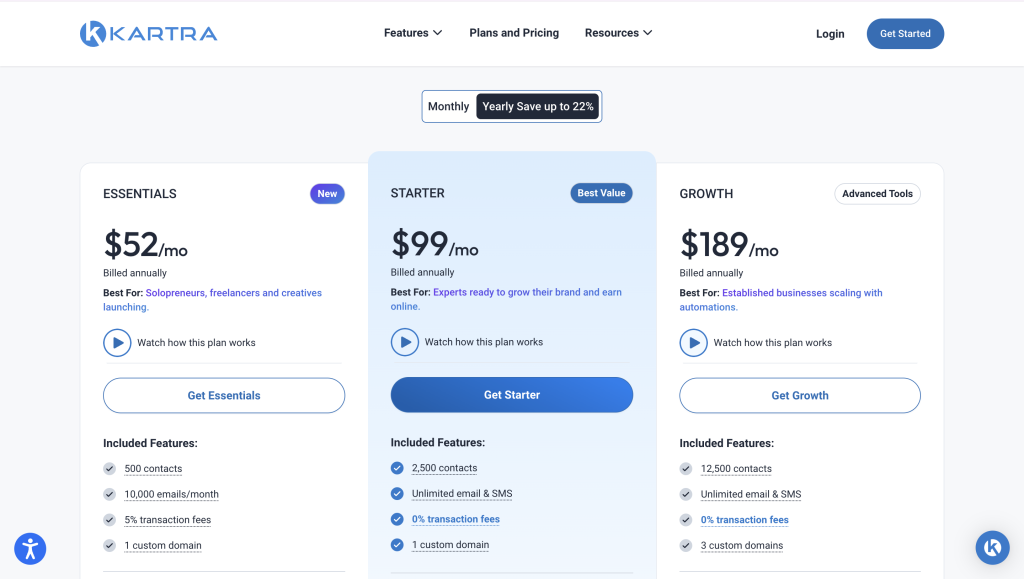Viewport: 1024px width, 579px height.
Task: Click the Growth Advanced Tools badge
Action: point(877,194)
